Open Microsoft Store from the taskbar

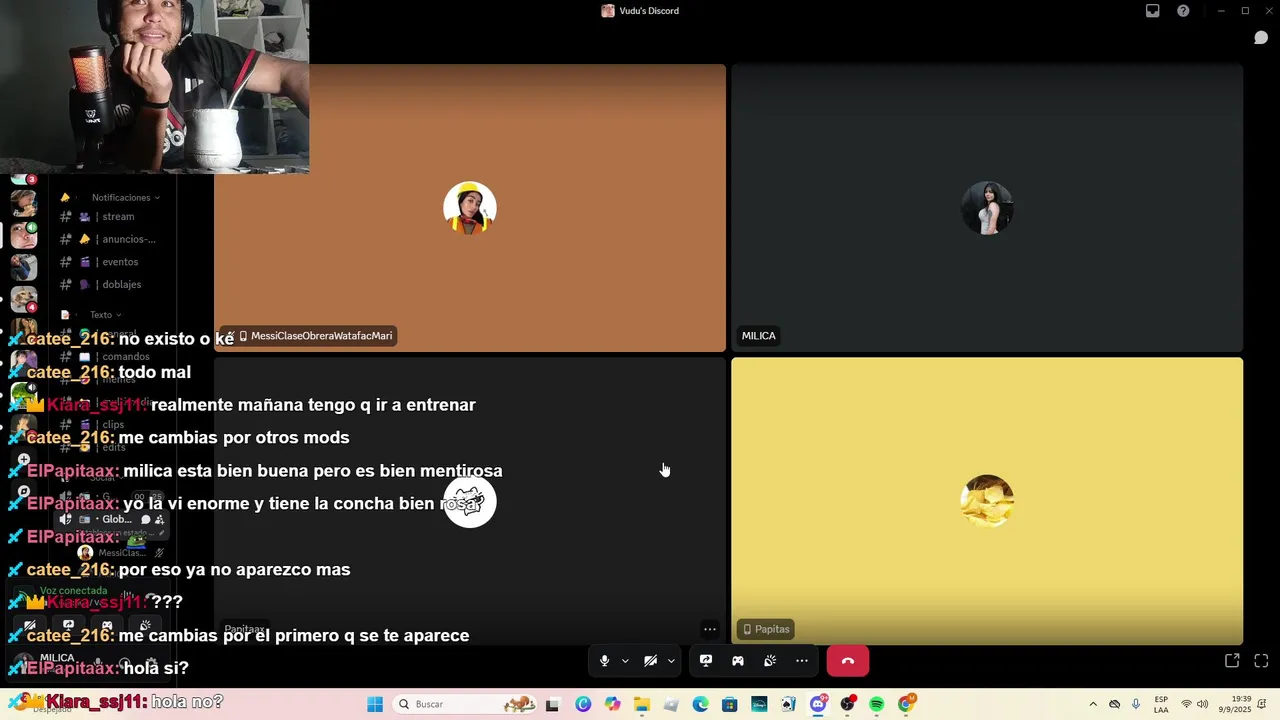coord(730,704)
